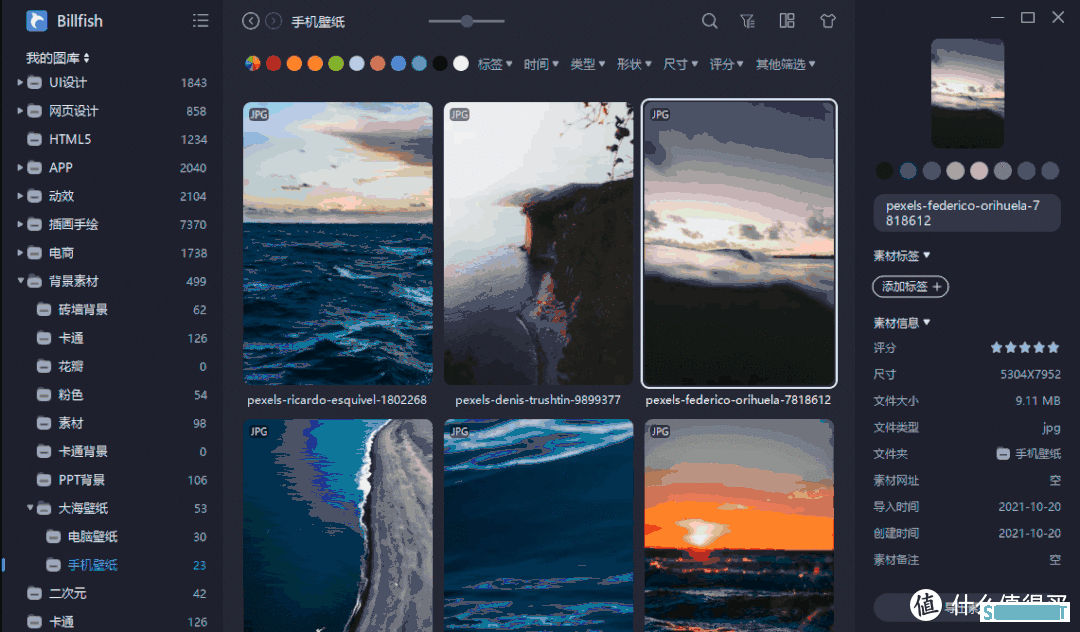The width and height of the screenshot is (1080, 632).
Task: Open the 评分 filter dropdown
Action: coord(727,64)
